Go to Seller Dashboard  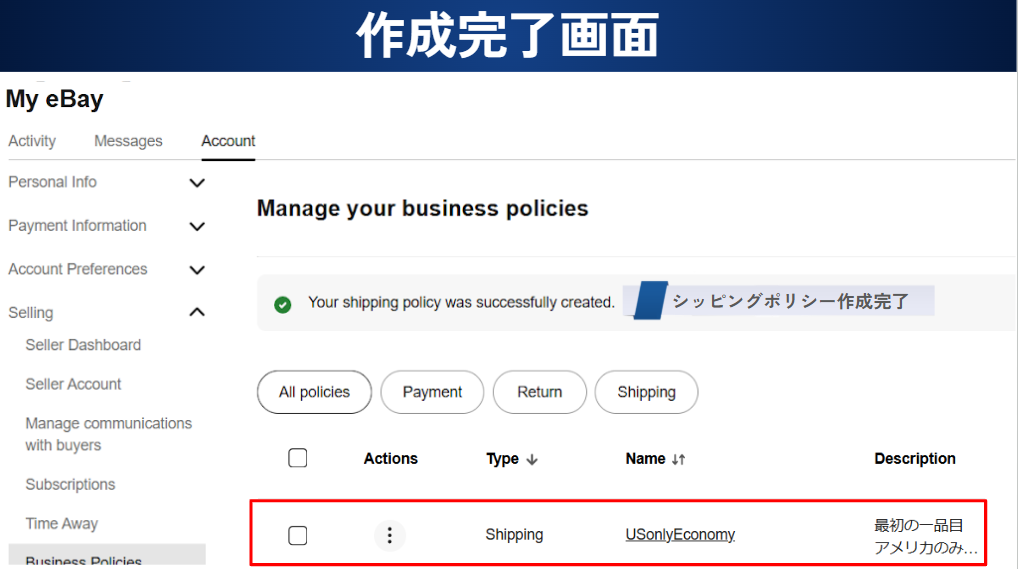click(83, 345)
